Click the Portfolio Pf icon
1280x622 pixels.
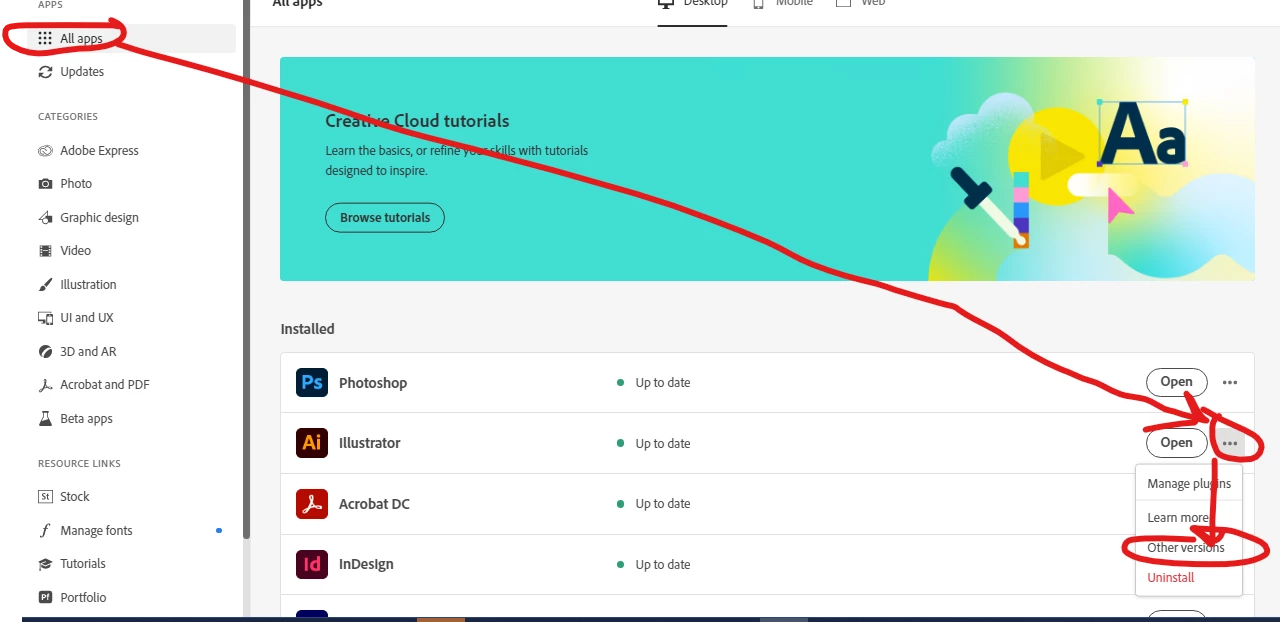[x=45, y=598]
